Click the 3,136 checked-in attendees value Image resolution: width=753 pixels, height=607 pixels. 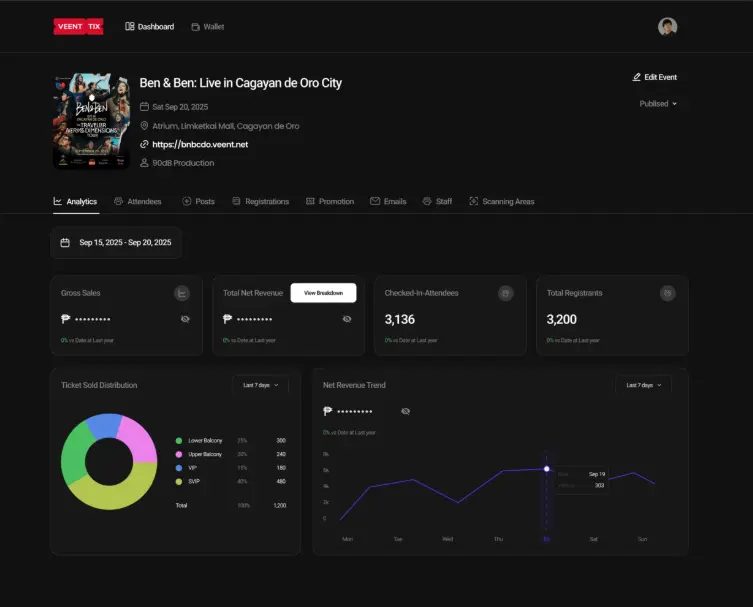pos(400,319)
